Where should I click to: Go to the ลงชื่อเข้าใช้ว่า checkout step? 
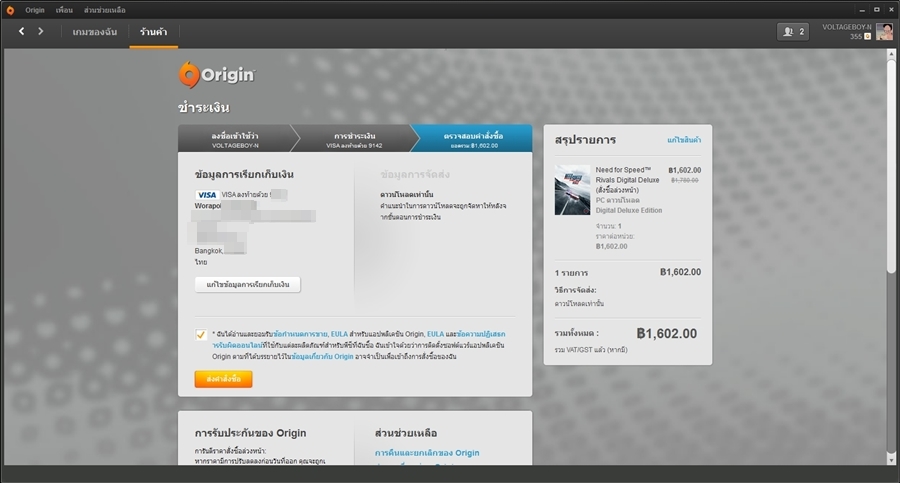235,138
